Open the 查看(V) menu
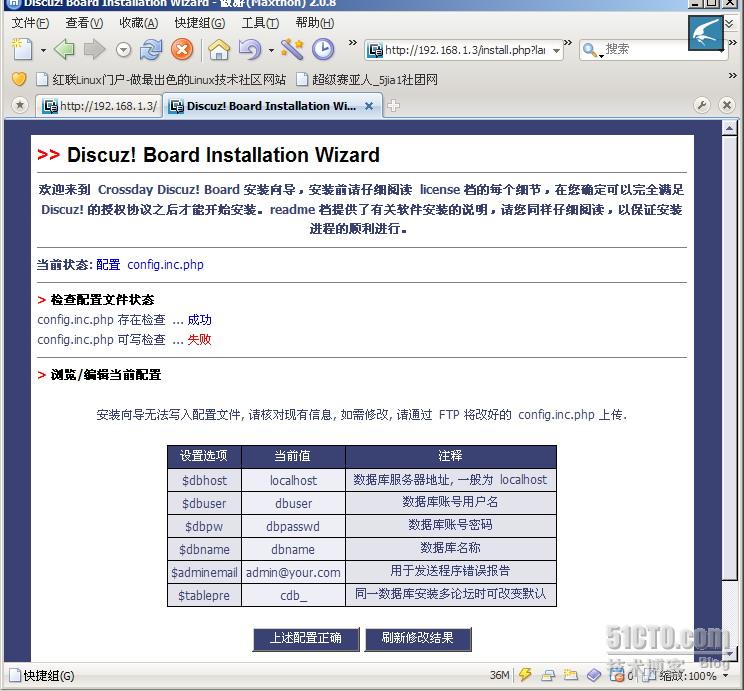Viewport: 744px width, 691px height. (84, 23)
